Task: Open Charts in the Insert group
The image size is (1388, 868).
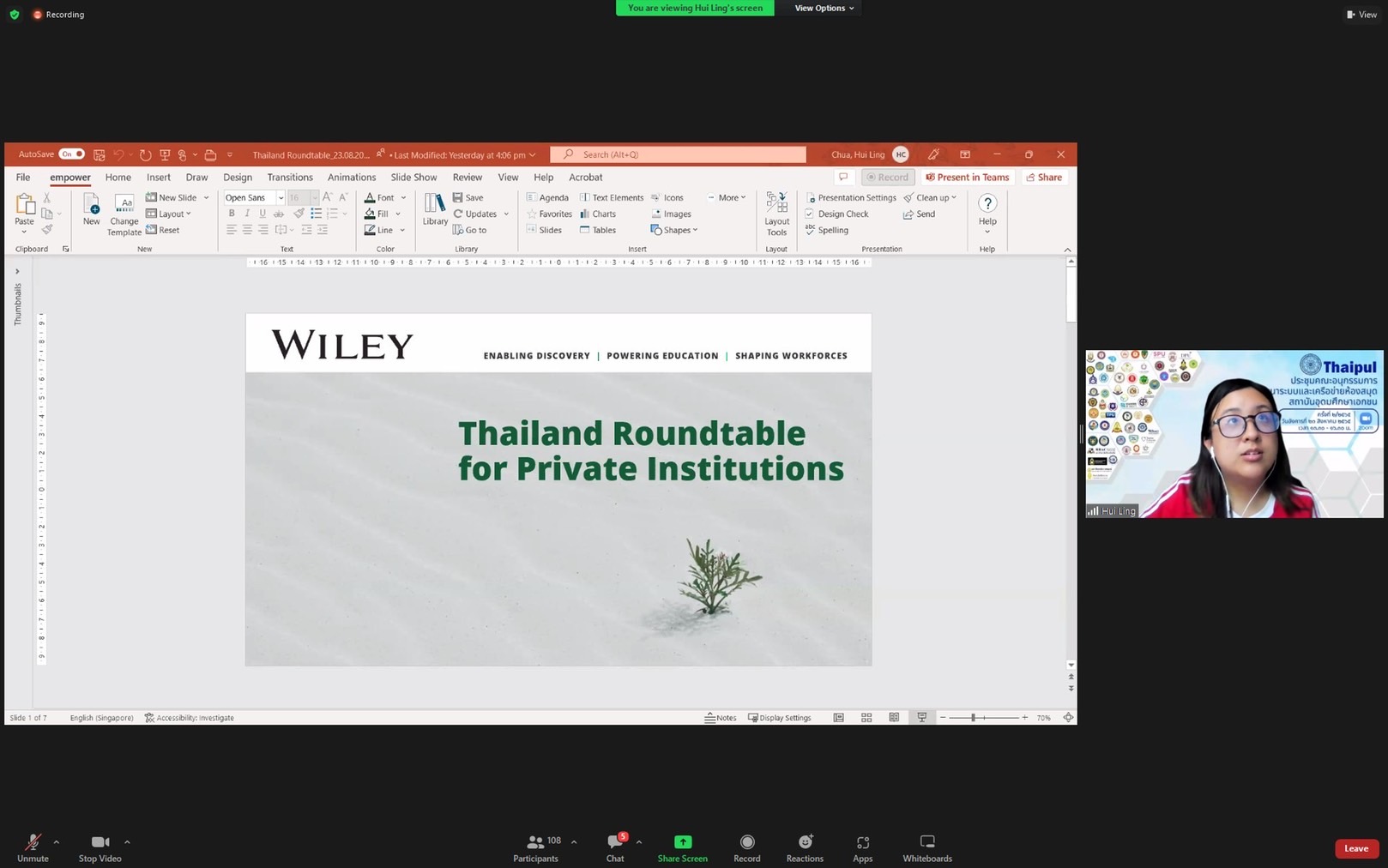Action: [598, 214]
